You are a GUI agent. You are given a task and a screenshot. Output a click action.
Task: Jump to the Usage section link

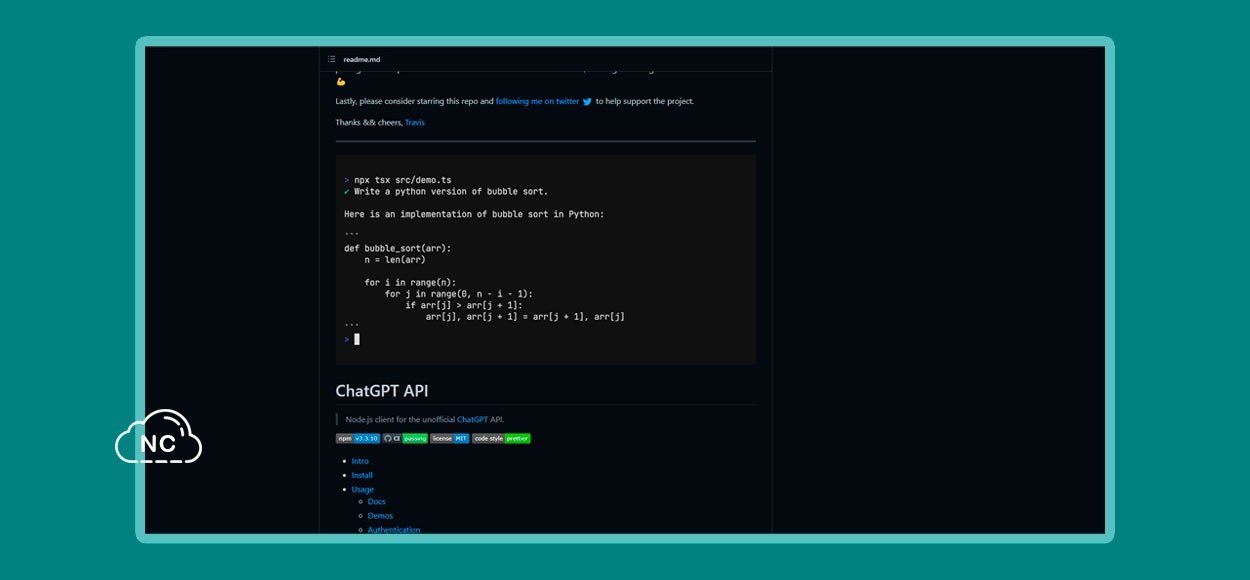point(363,489)
